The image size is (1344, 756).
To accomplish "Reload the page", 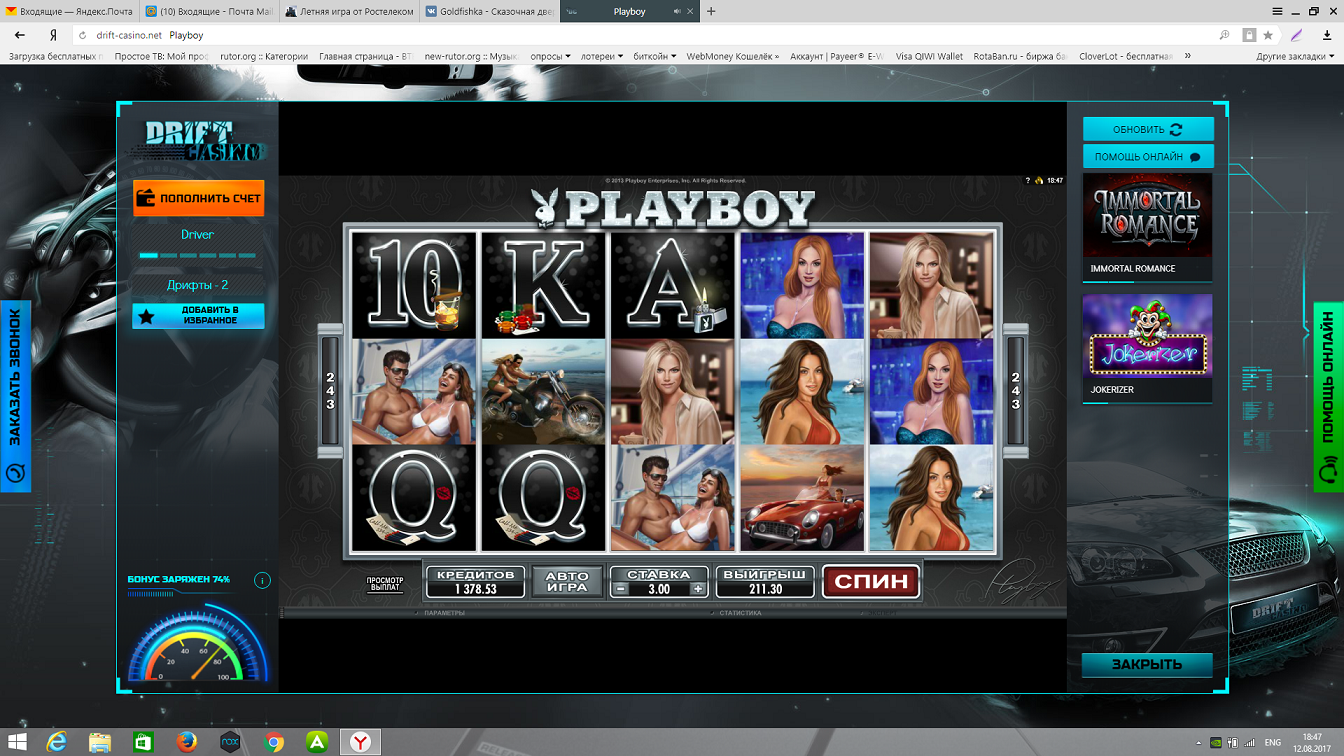I will pos(83,35).
